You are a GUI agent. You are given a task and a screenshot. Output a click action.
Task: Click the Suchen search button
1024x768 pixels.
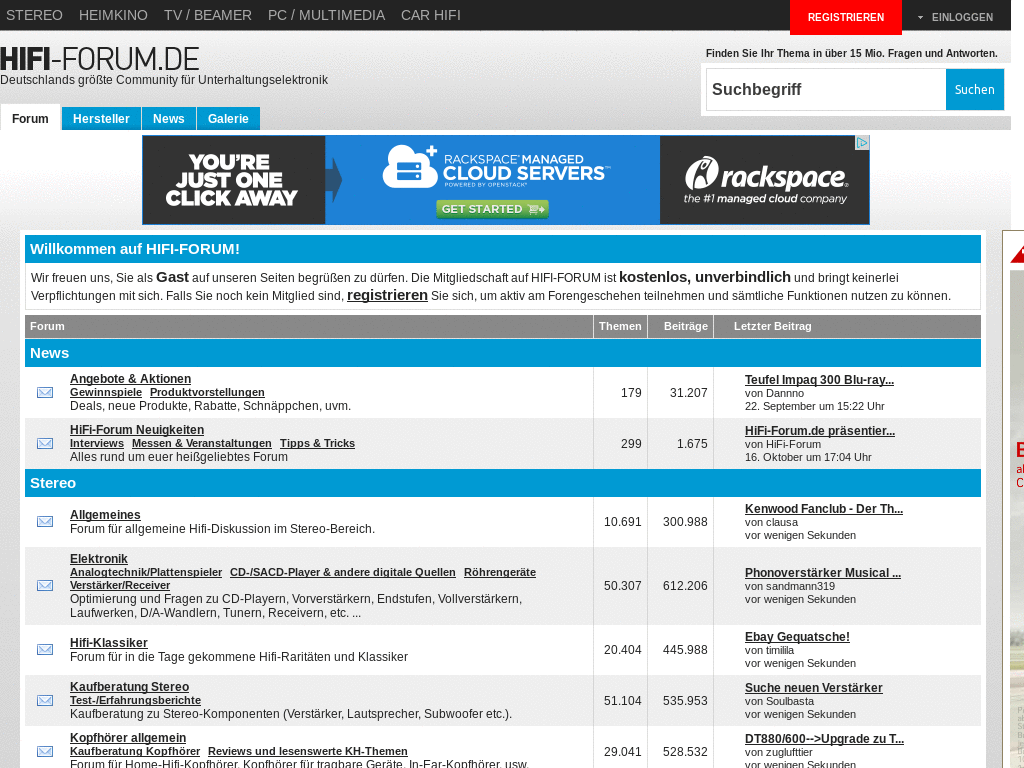point(973,89)
